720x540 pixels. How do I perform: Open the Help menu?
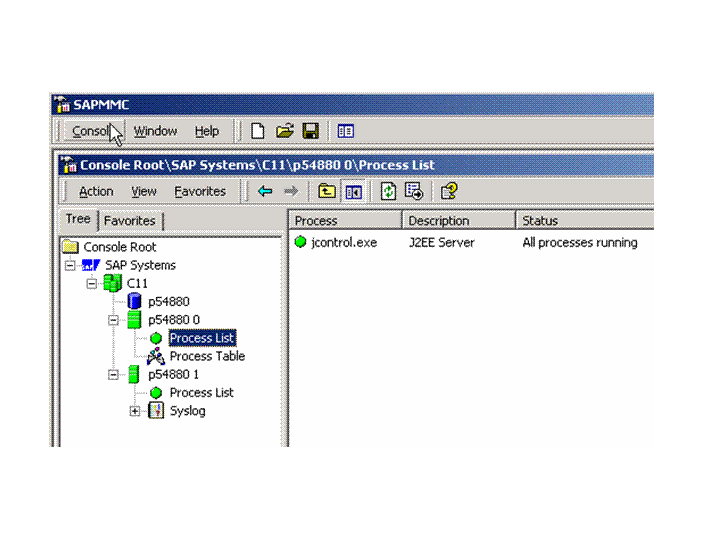207,131
